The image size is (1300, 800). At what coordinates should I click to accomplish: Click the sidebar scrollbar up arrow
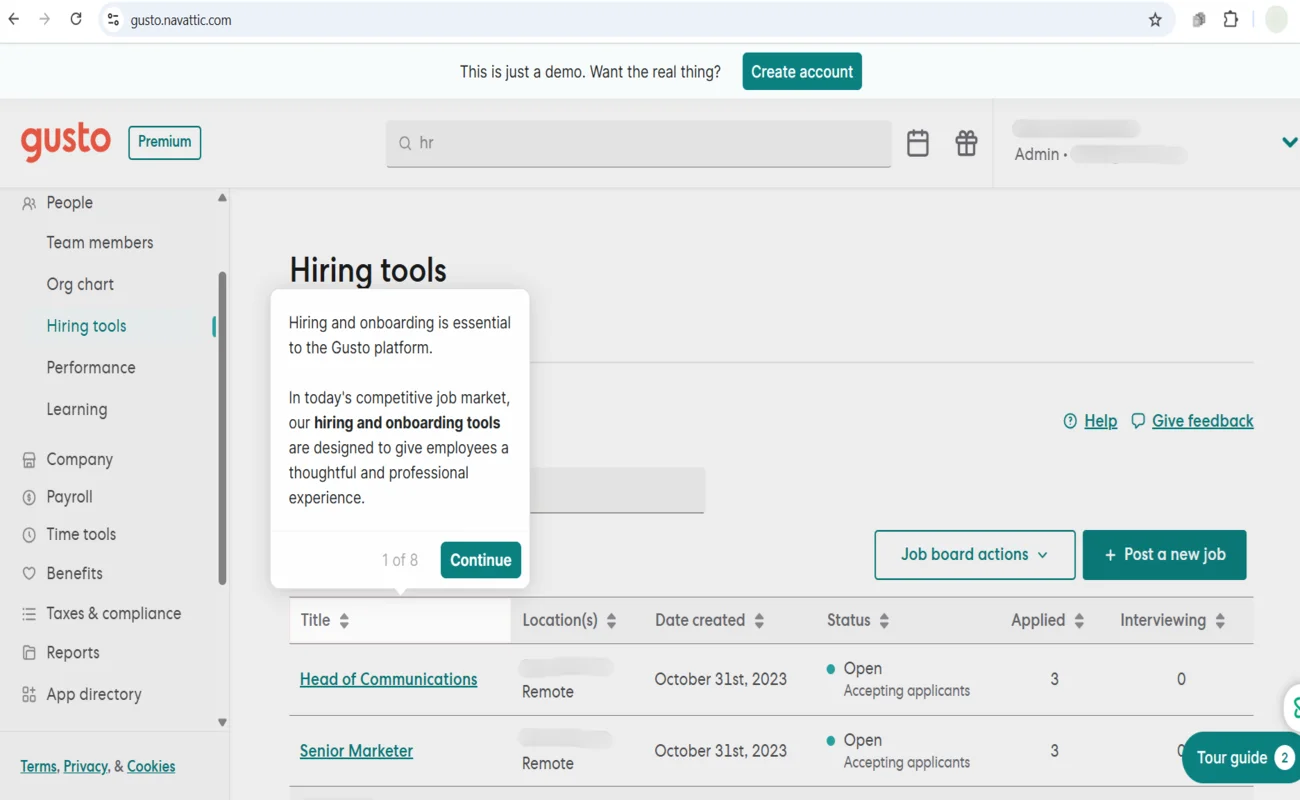222,198
